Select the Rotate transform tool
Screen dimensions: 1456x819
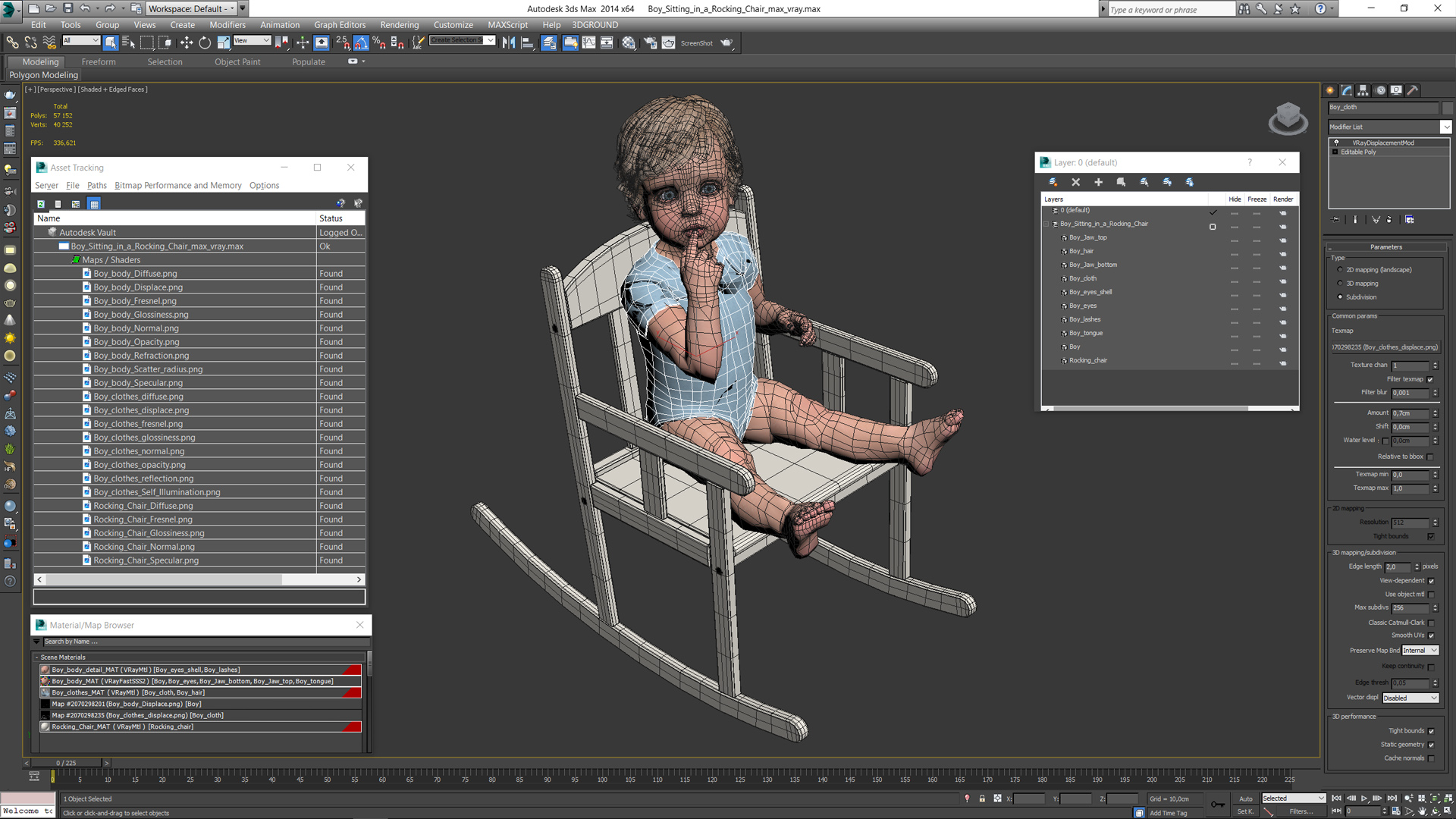pyautogui.click(x=205, y=43)
